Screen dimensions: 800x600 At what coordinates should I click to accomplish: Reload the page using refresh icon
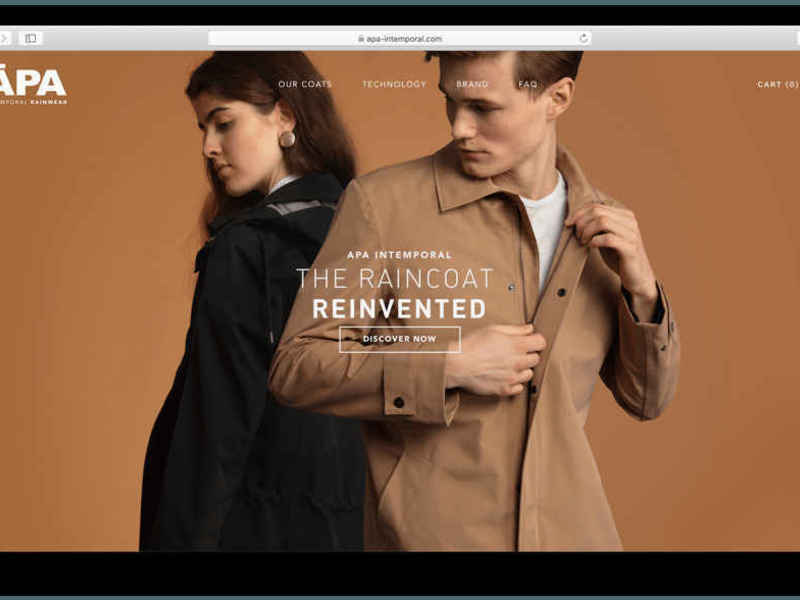(x=584, y=38)
